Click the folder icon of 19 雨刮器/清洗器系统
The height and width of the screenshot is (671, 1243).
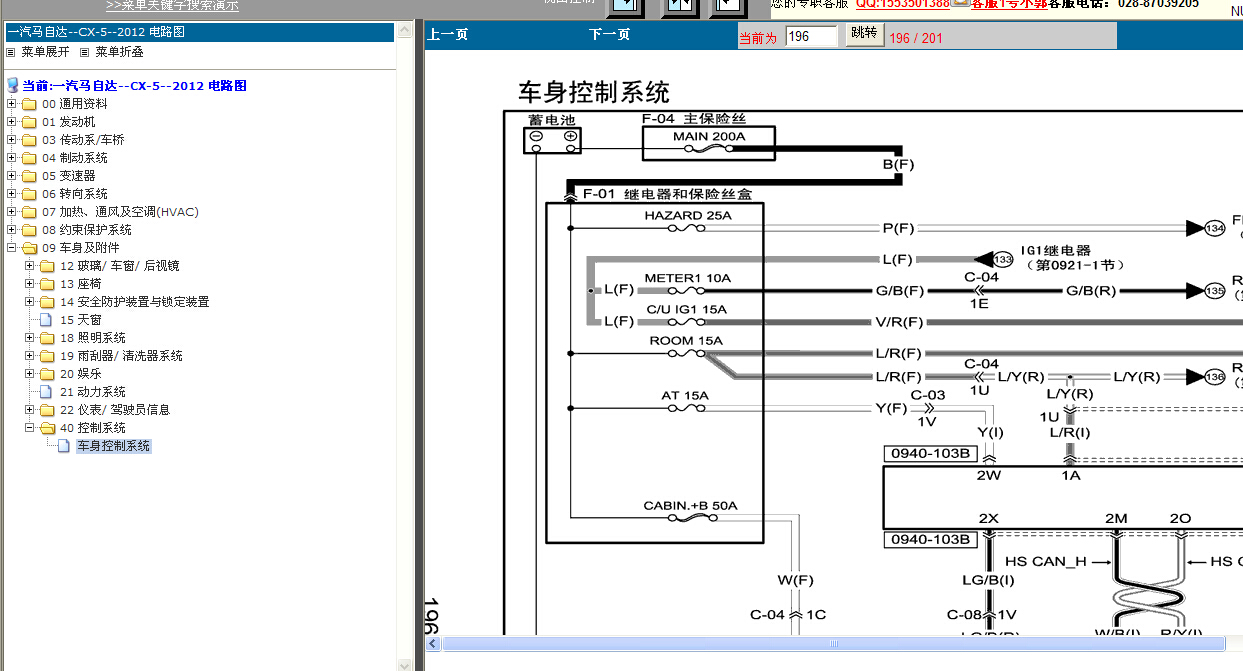[x=47, y=356]
